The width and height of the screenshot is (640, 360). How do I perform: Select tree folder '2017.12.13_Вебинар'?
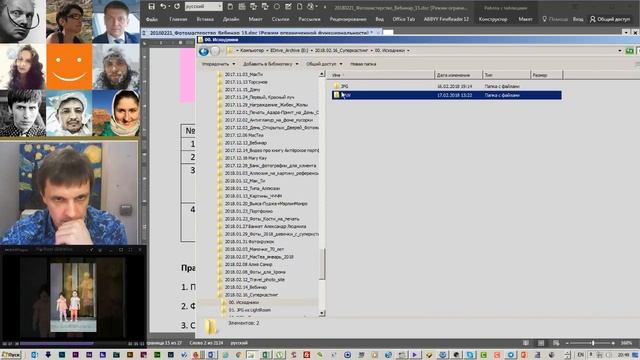pyautogui.click(x=245, y=143)
